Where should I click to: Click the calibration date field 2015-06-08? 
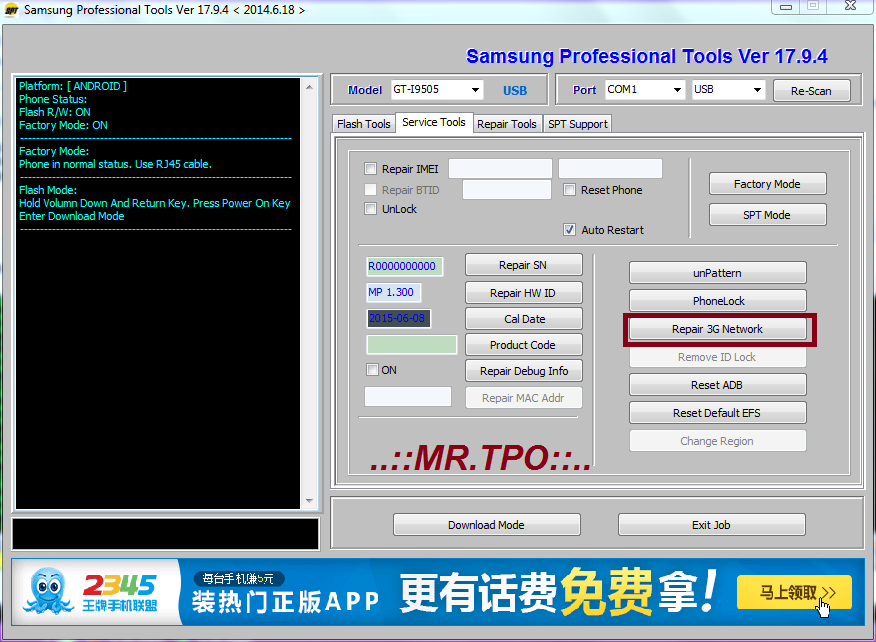pyautogui.click(x=398, y=318)
